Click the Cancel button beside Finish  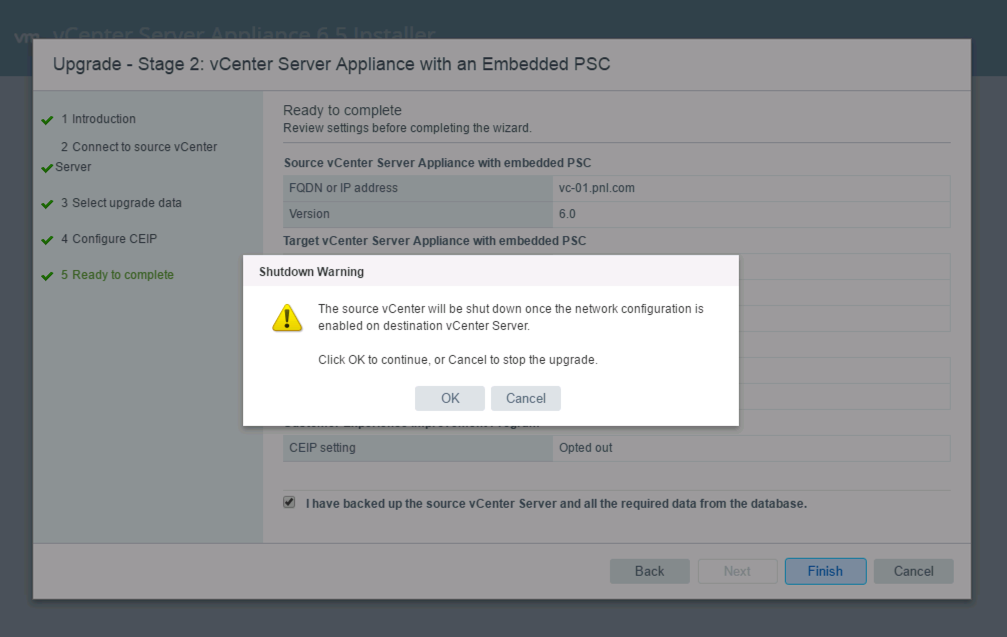[913, 571]
